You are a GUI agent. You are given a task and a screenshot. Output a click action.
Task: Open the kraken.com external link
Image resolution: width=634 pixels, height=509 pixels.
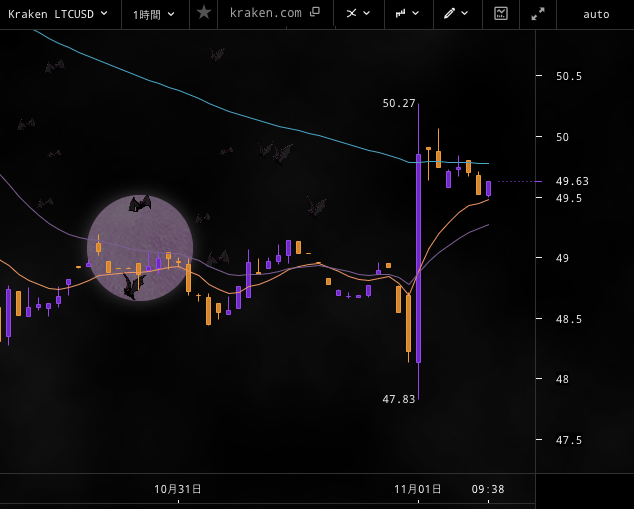point(275,13)
